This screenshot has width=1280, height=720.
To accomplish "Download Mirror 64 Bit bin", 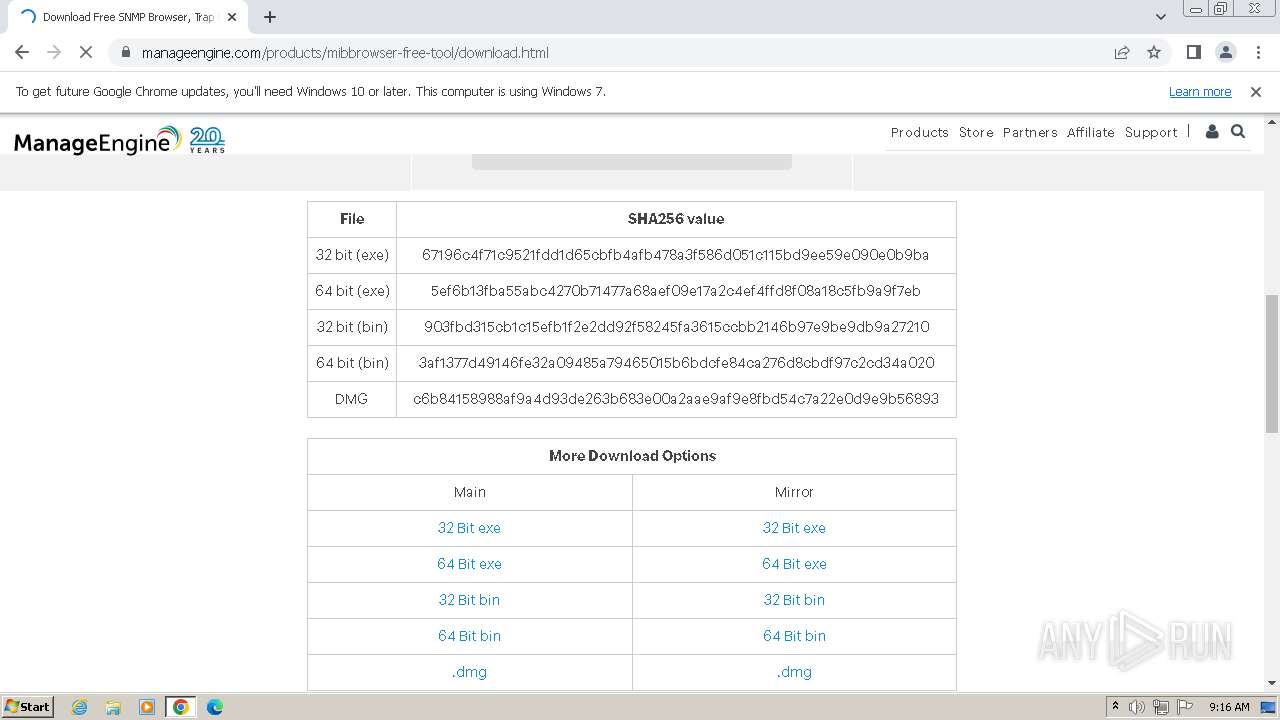I will click(794, 636).
